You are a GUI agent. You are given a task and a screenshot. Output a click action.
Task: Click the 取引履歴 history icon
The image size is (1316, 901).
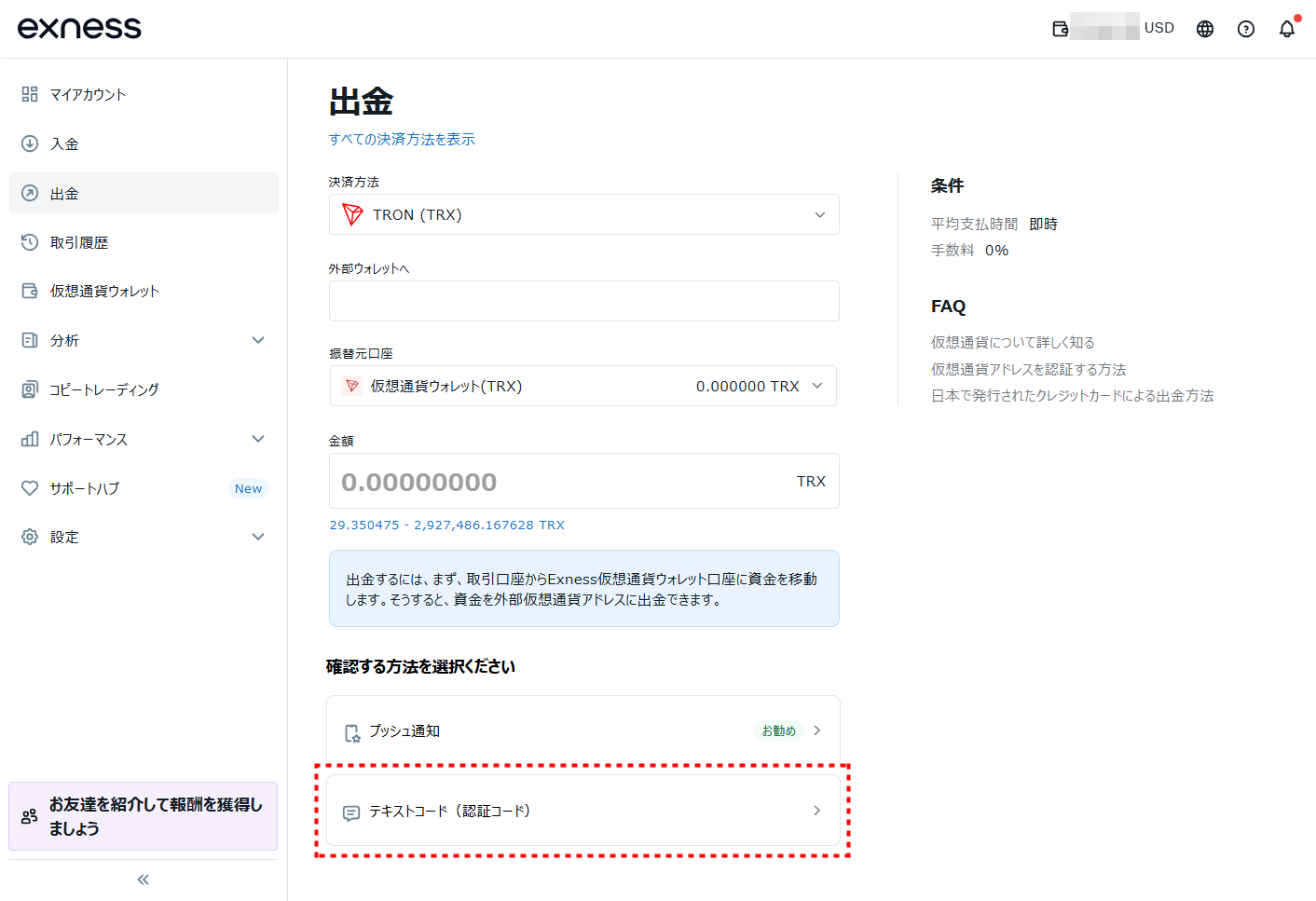pos(29,242)
